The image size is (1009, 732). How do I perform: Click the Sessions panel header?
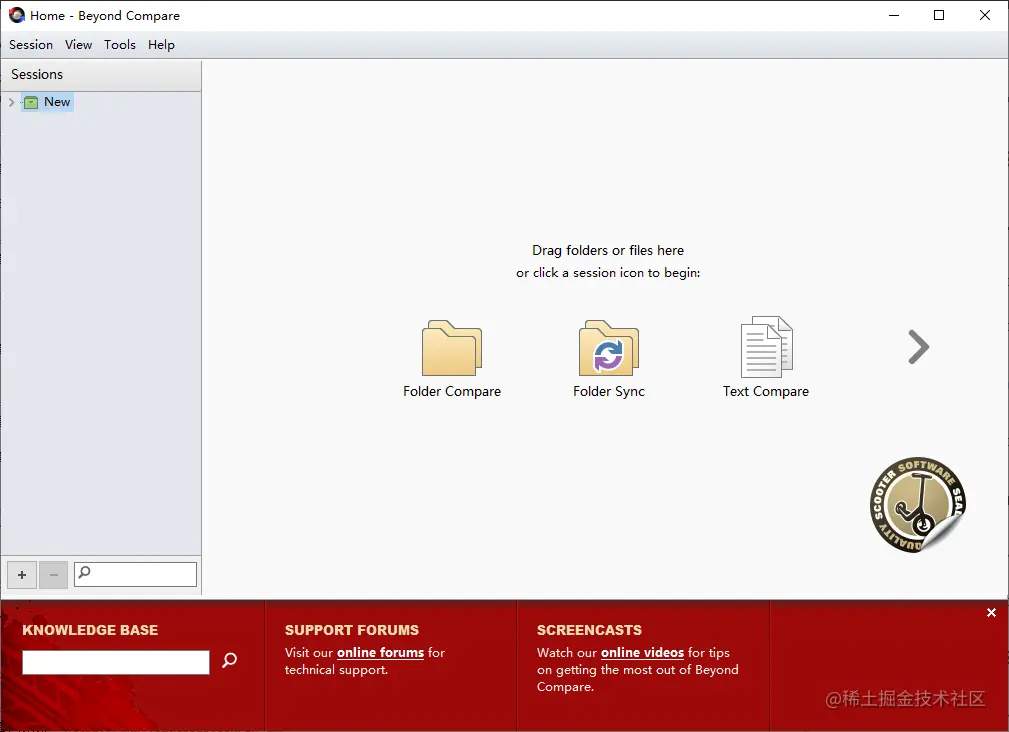(x=101, y=75)
